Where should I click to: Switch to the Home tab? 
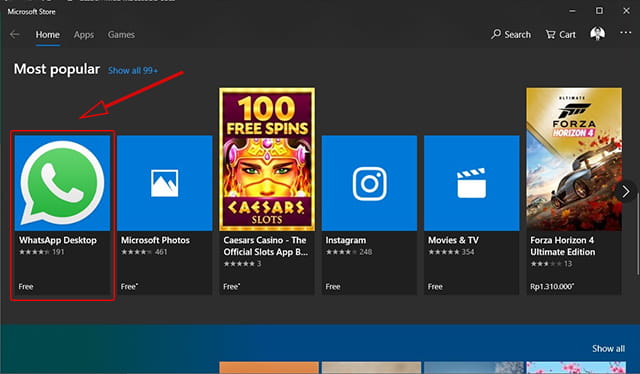pos(47,35)
